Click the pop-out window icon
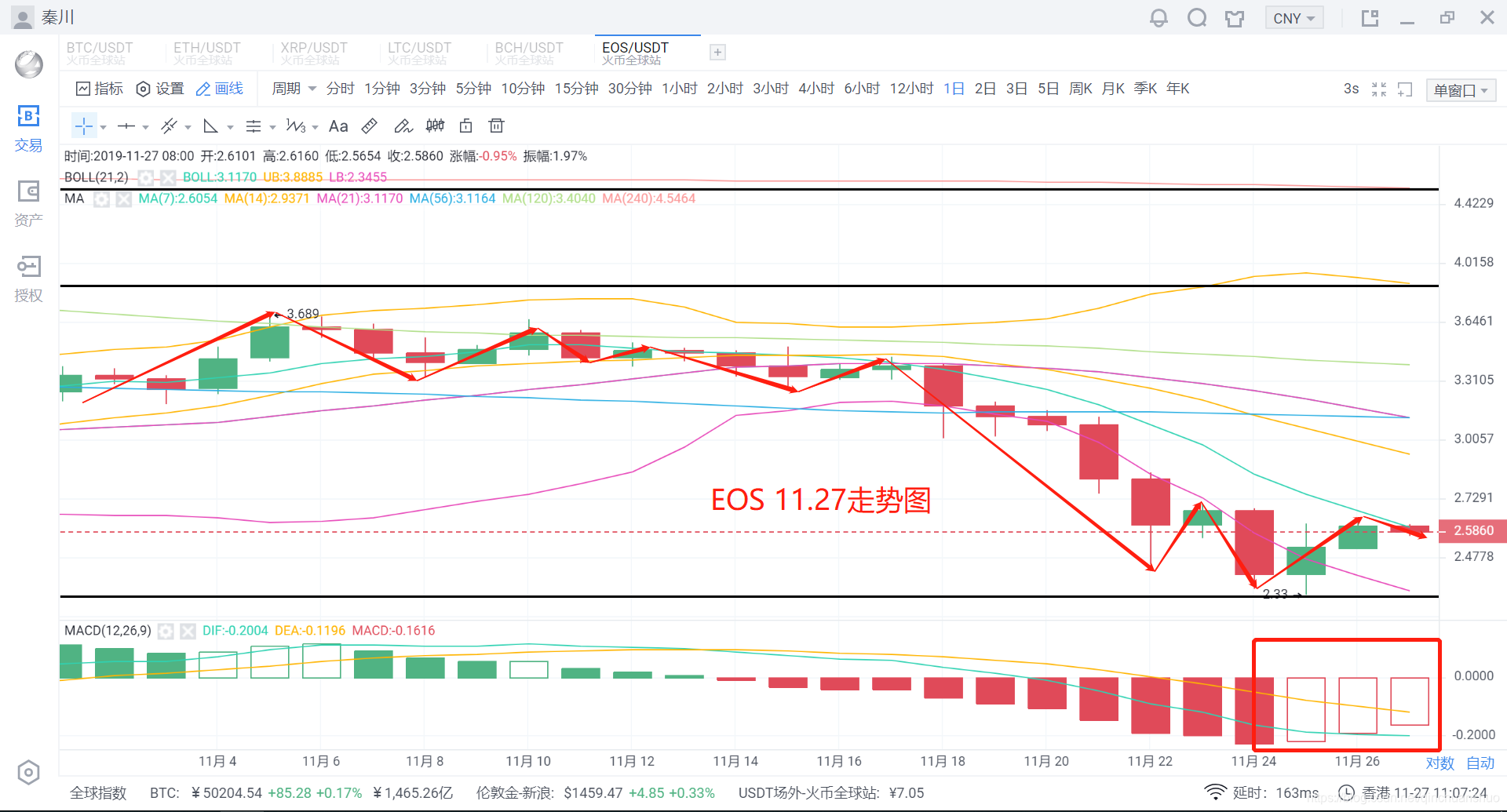Viewport: 1507px width, 812px height. [1370, 18]
